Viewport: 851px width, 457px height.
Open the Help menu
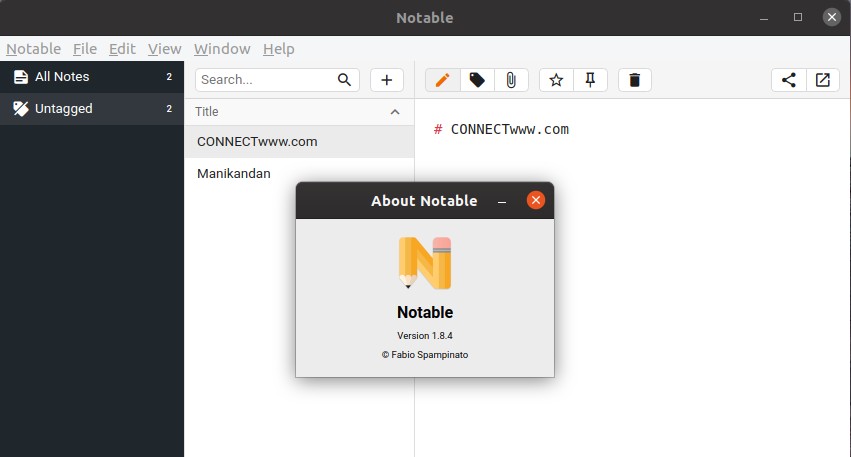278,49
